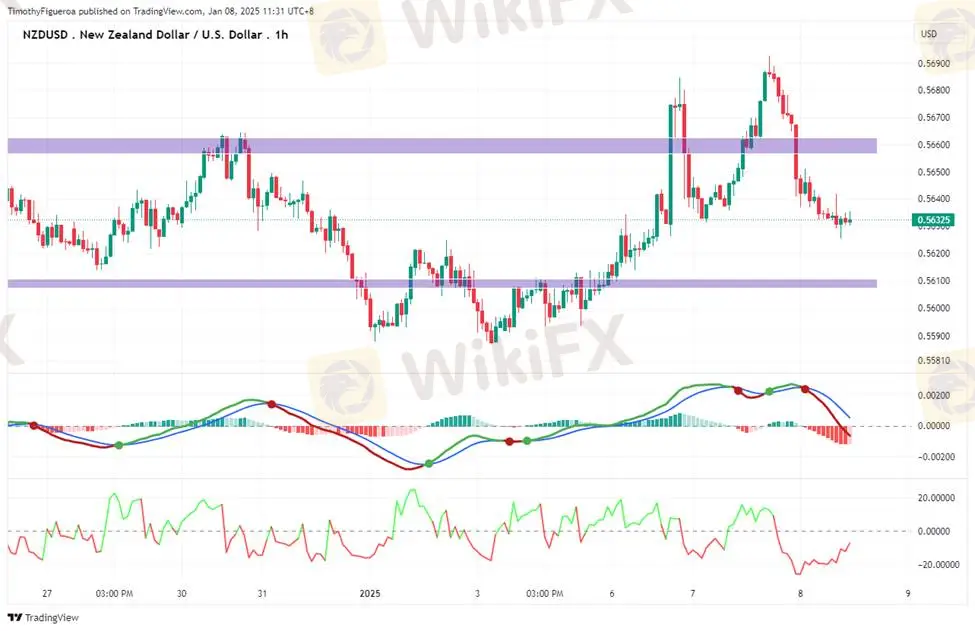
Task: Click the 3 date label on time axis
Action: [477, 594]
